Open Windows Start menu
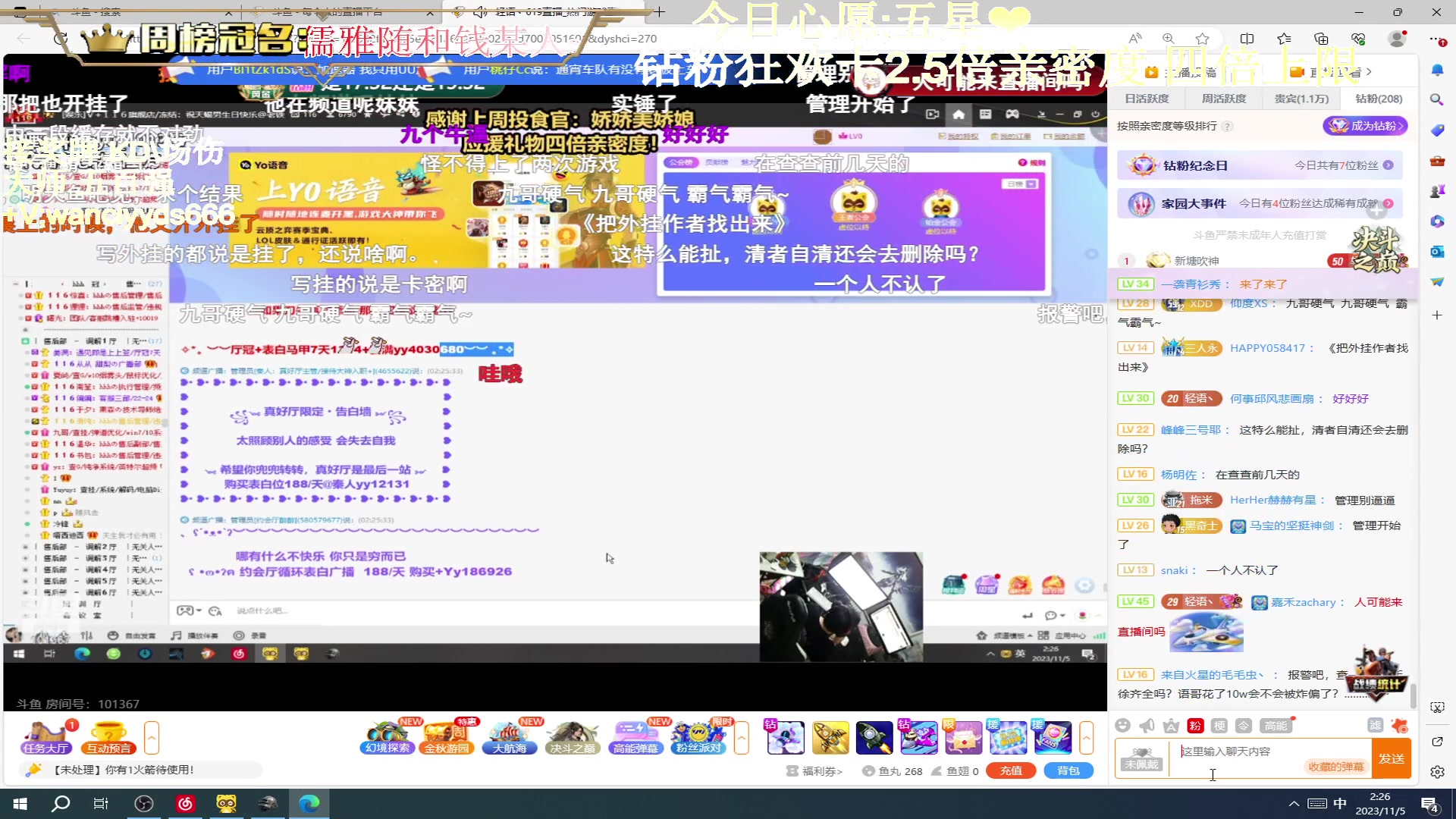1456x819 pixels. (20, 804)
